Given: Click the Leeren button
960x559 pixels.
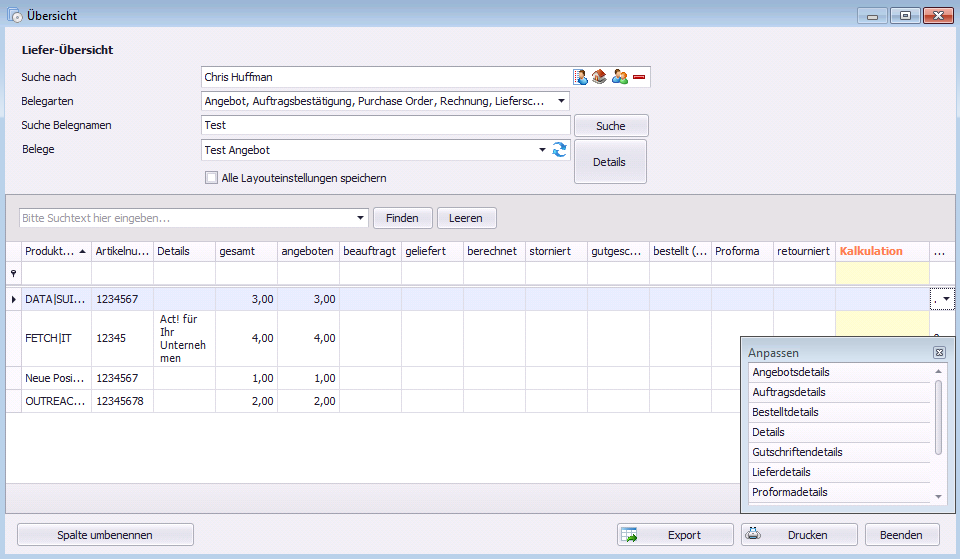Looking at the screenshot, I should point(466,218).
